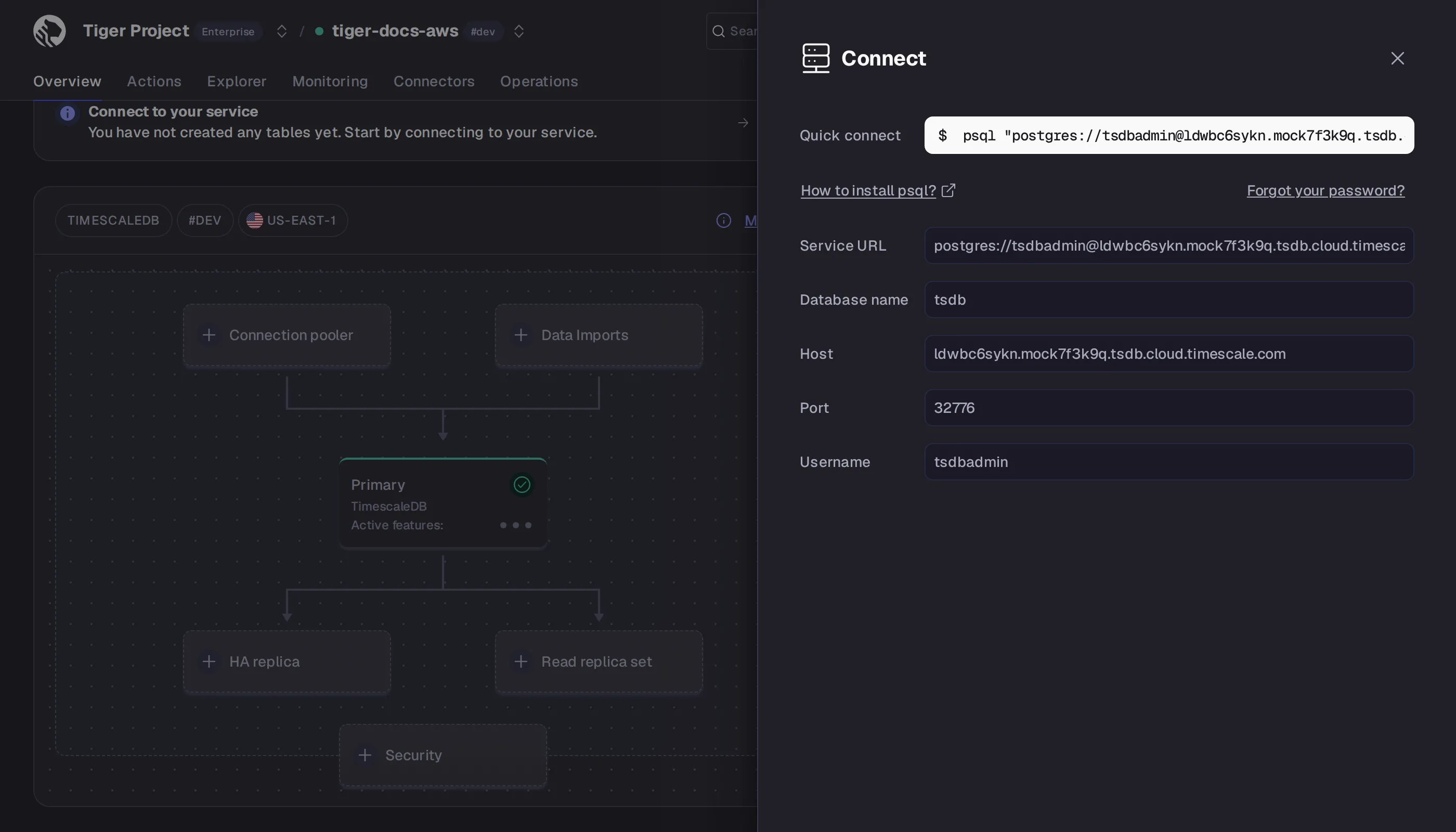Click the Enterprise plan badge
1456x832 pixels.
tap(228, 32)
